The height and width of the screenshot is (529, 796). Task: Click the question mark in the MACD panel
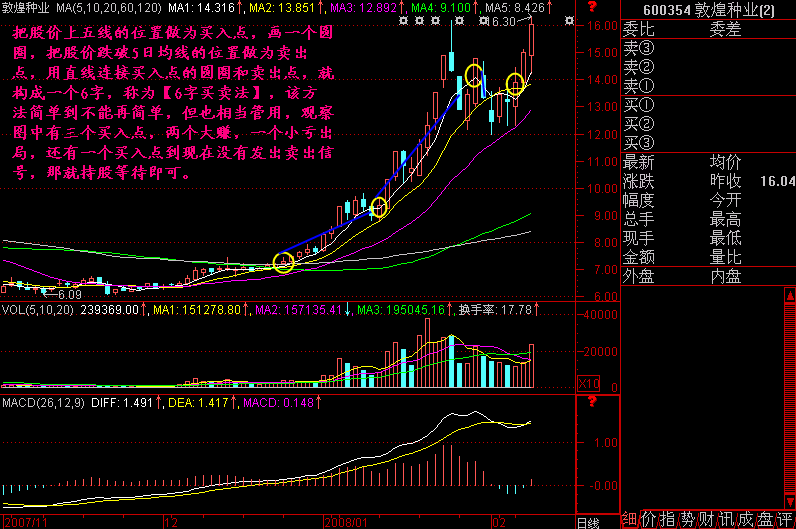coord(591,401)
